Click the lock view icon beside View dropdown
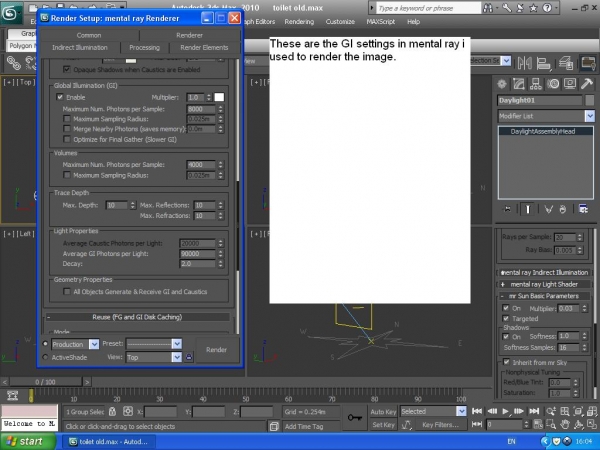The width and height of the screenshot is (600, 450). pos(189,357)
